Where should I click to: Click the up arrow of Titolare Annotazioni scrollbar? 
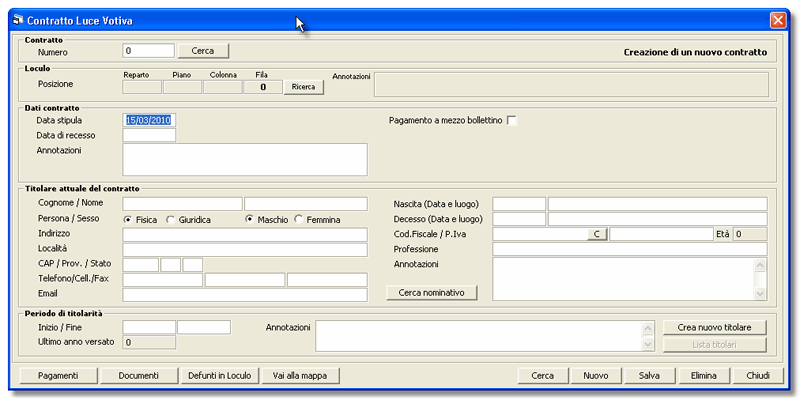coord(760,265)
